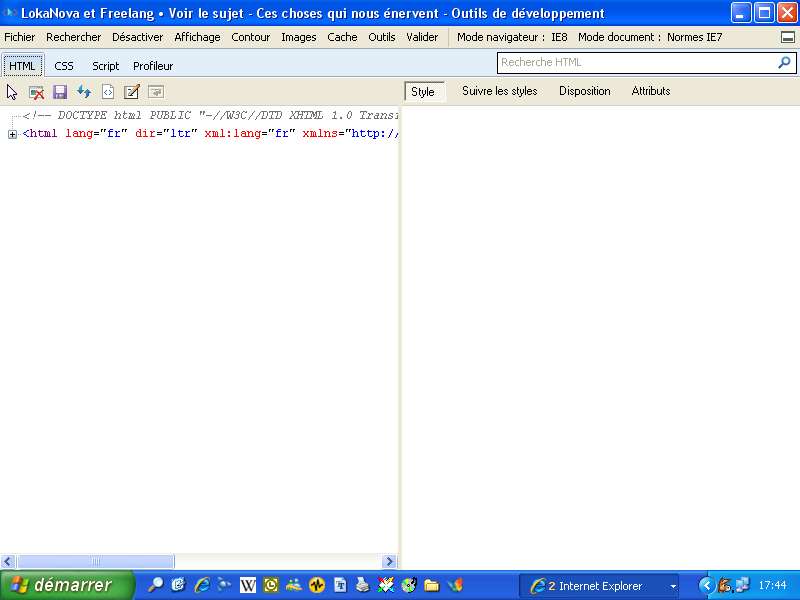Viewport: 800px width, 600px height.
Task: Open the Mode navigateur: IE8 dropdown
Action: (512, 37)
